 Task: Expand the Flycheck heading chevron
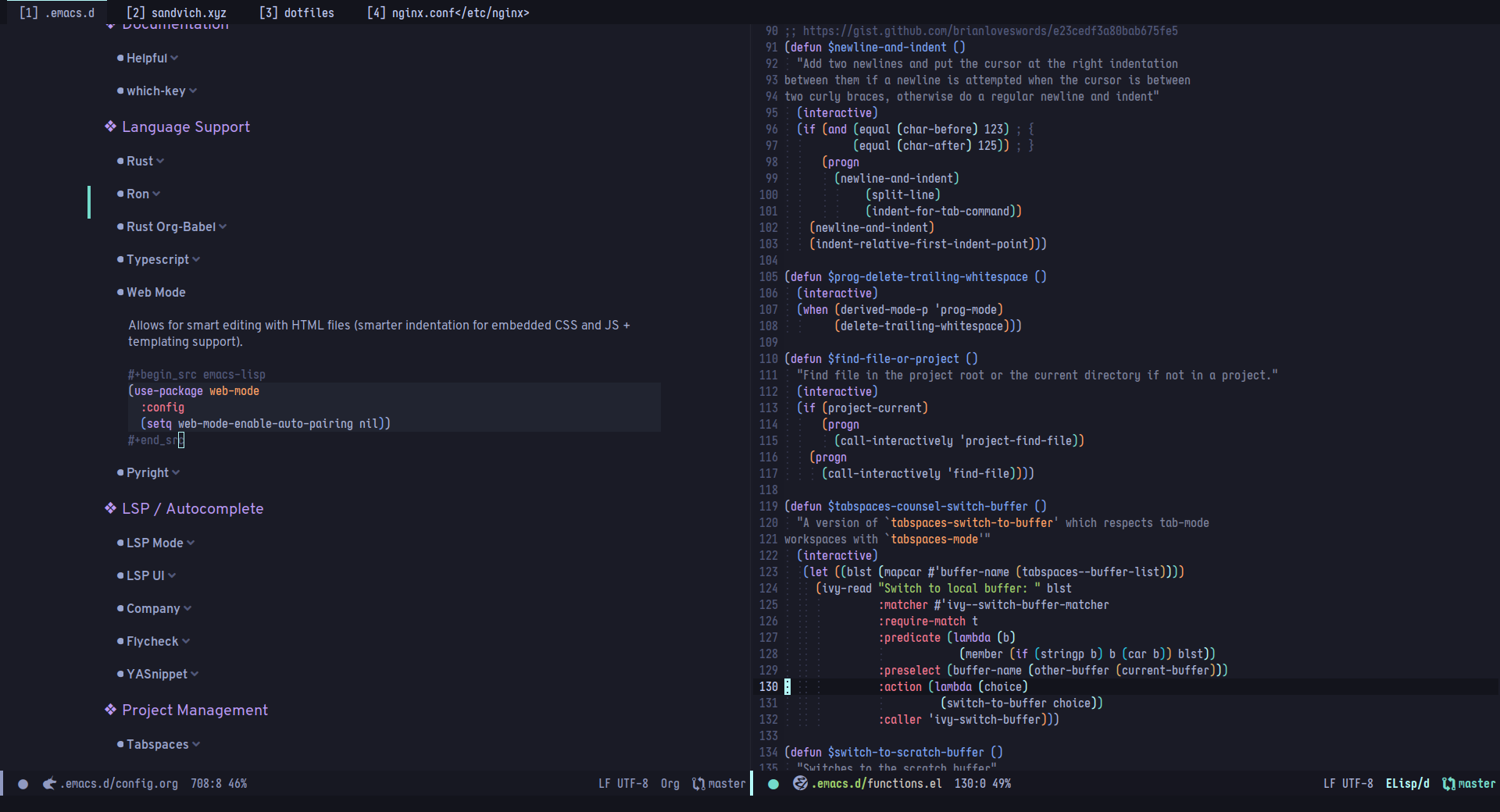click(x=186, y=642)
